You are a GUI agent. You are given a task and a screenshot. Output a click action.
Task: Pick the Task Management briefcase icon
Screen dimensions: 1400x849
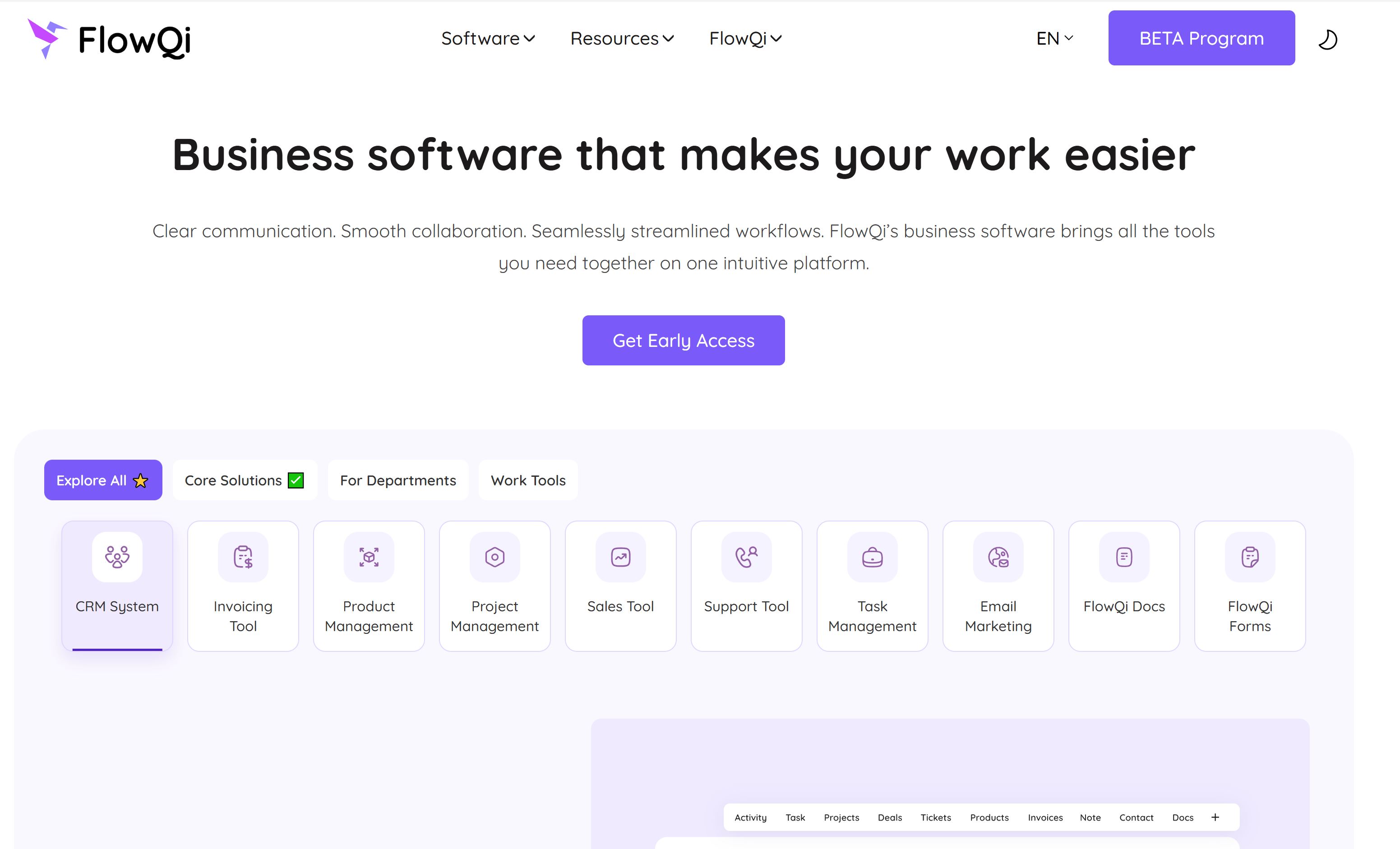click(872, 557)
